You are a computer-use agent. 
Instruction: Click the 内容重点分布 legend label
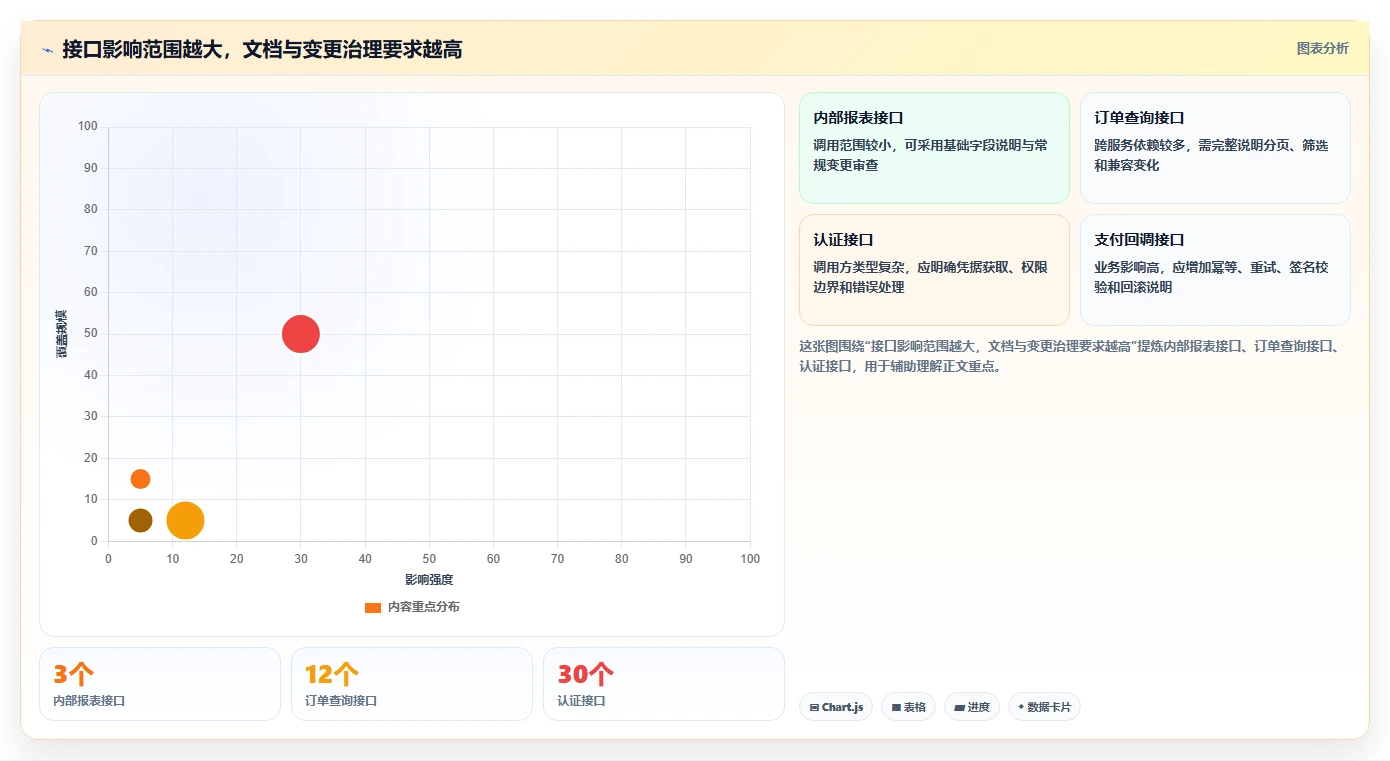tap(424, 607)
